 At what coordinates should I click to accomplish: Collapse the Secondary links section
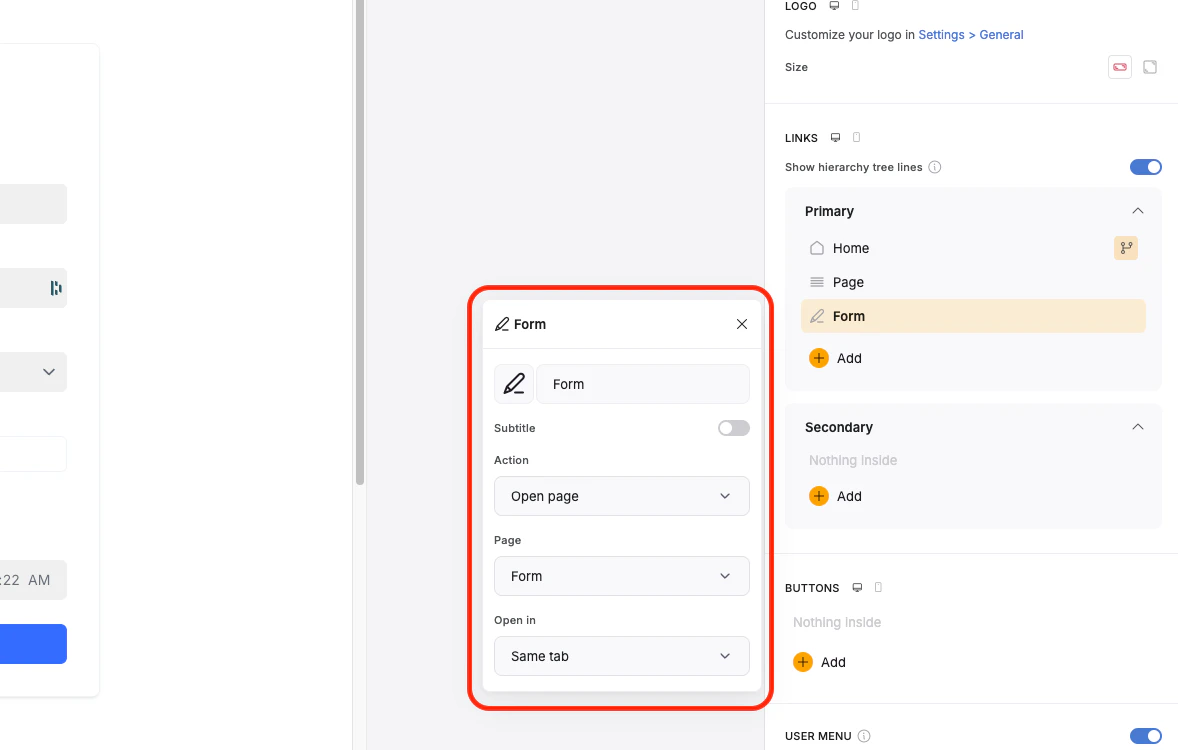1137,427
